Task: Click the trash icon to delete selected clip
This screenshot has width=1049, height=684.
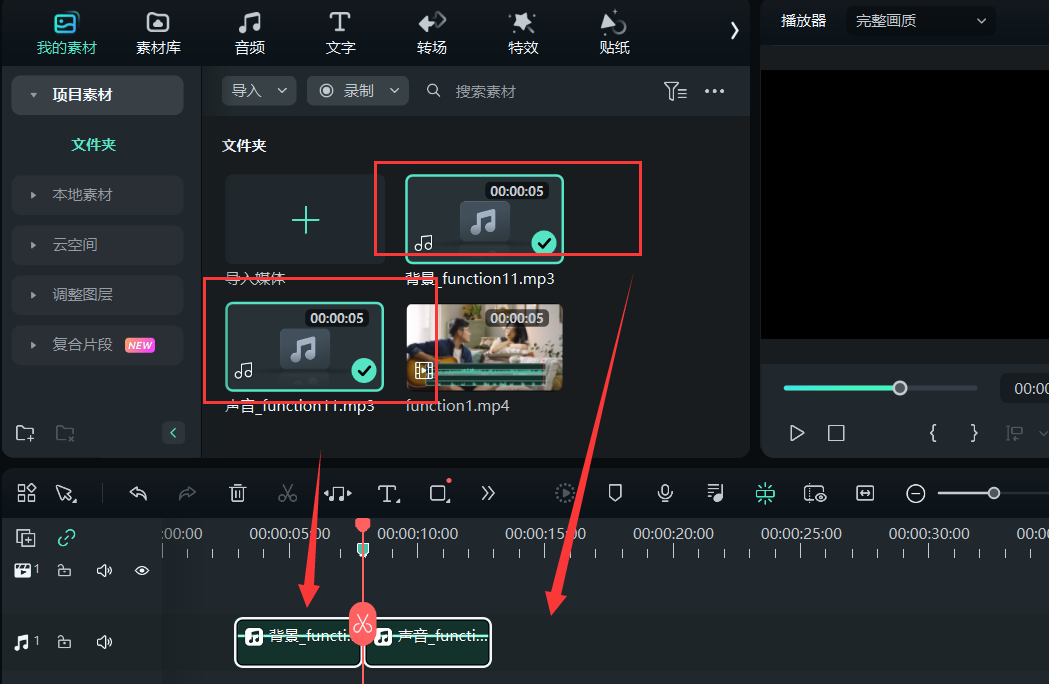Action: point(237,493)
